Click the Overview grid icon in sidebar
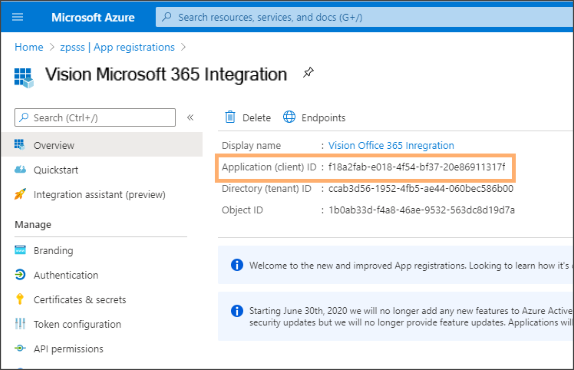Viewport: 574px width, 370px height. point(20,145)
